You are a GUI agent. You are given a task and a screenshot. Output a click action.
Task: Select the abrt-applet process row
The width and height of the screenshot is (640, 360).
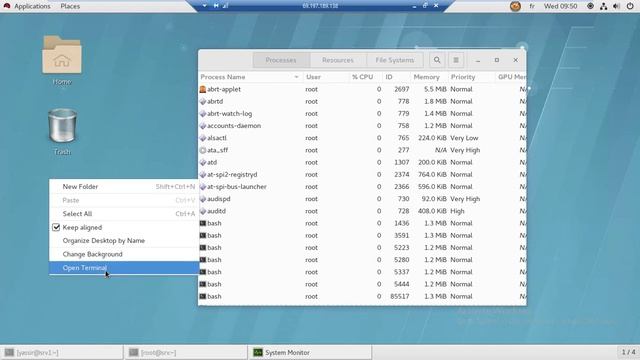362,89
